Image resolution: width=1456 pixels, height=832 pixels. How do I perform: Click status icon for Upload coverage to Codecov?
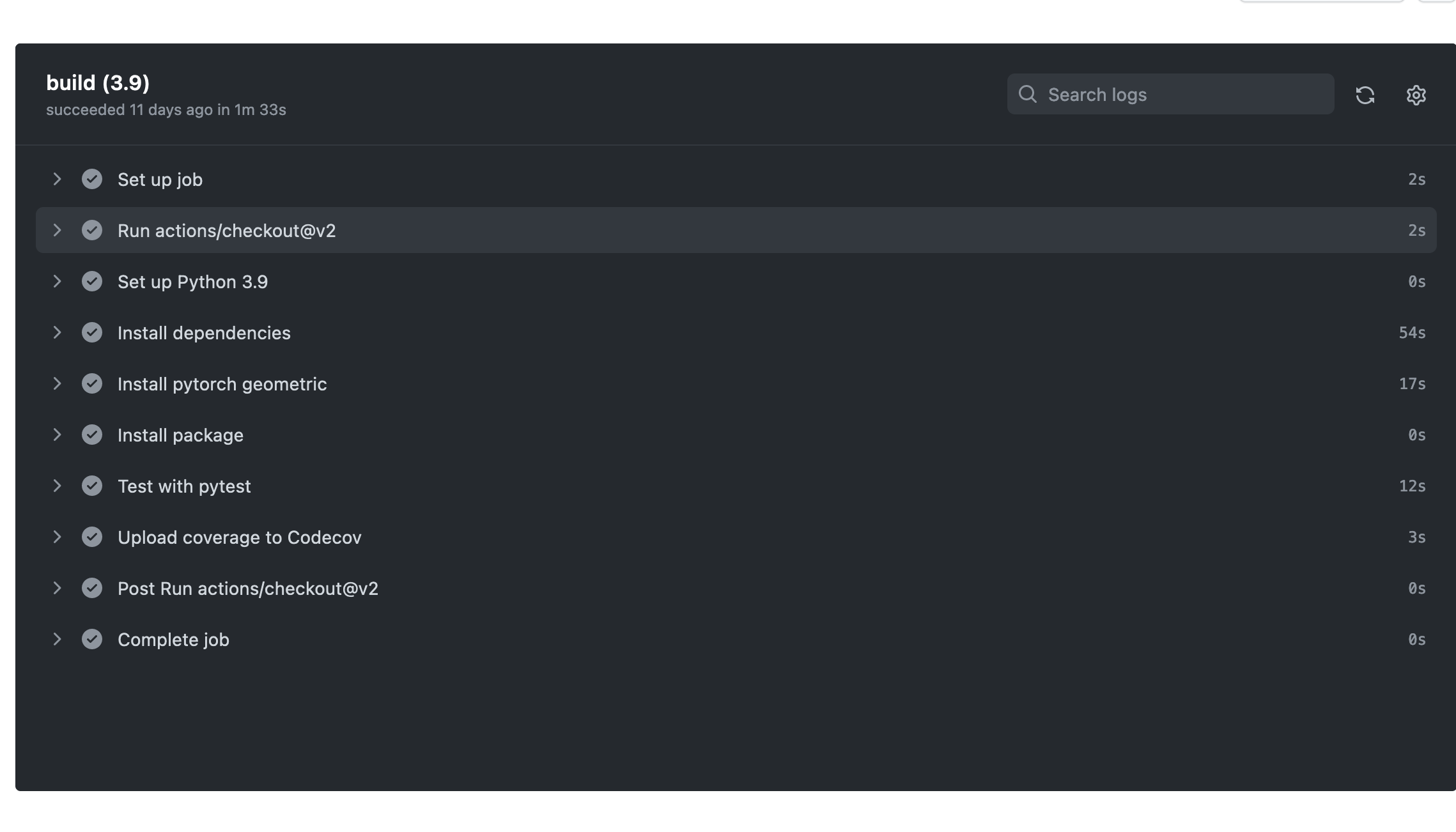click(92, 537)
